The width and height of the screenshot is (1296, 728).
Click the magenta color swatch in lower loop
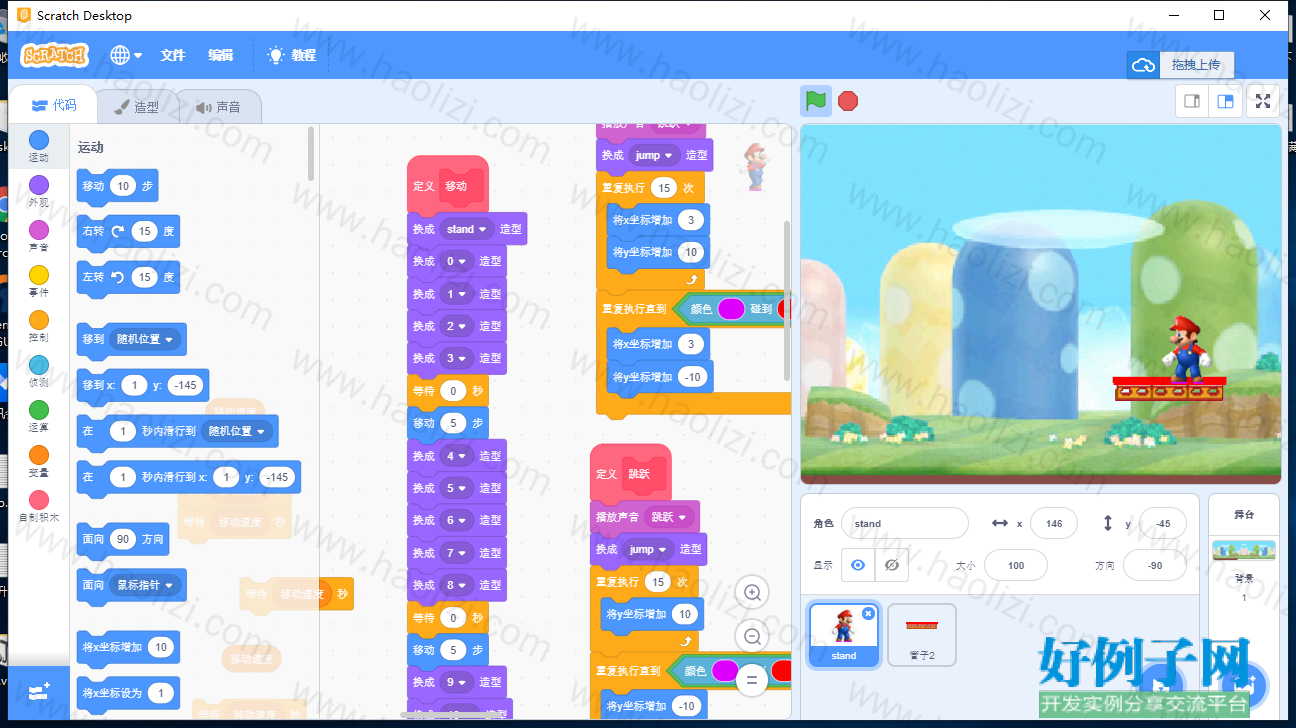(725, 670)
